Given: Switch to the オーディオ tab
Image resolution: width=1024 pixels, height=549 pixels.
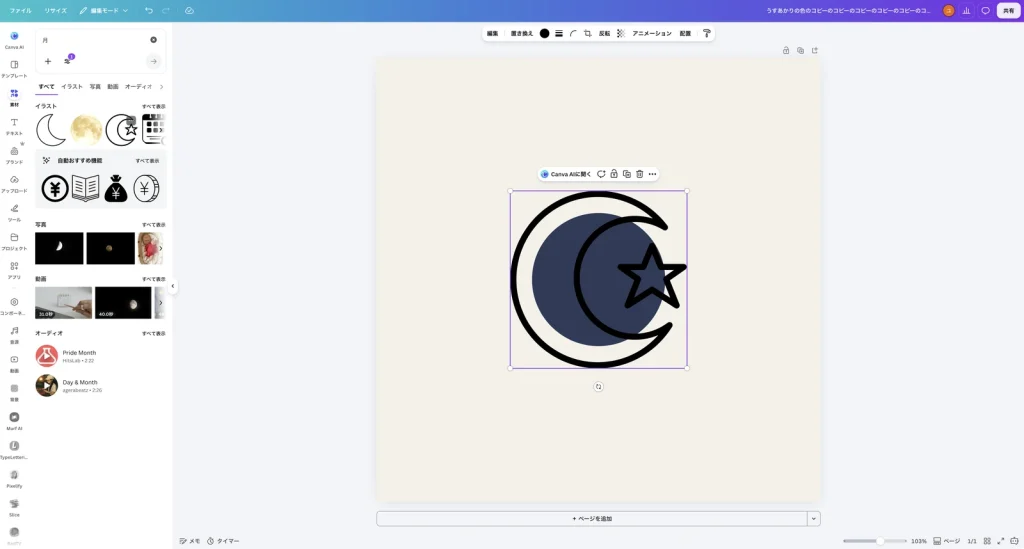Looking at the screenshot, I should pos(138,86).
